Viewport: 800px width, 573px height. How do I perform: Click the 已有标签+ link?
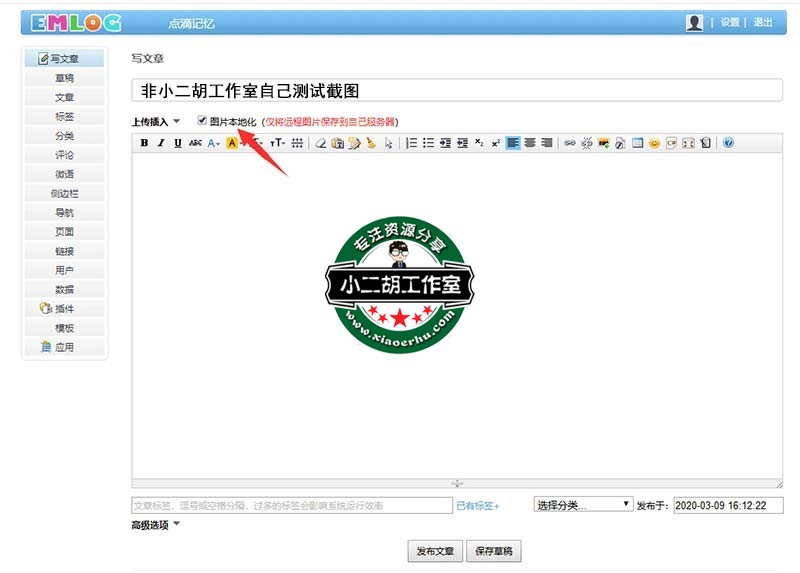477,506
